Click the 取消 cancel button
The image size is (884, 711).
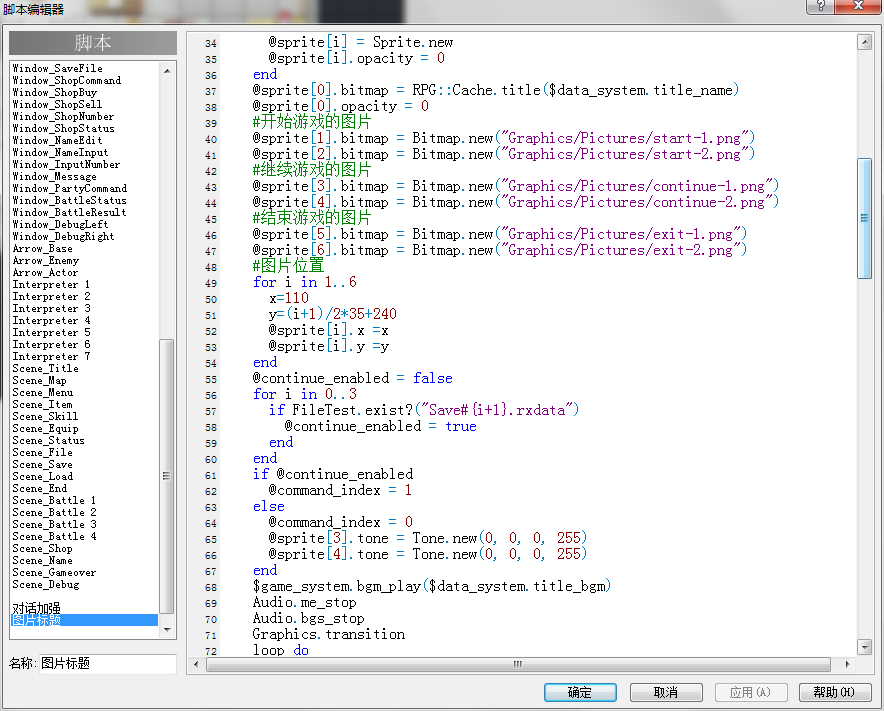click(x=666, y=692)
